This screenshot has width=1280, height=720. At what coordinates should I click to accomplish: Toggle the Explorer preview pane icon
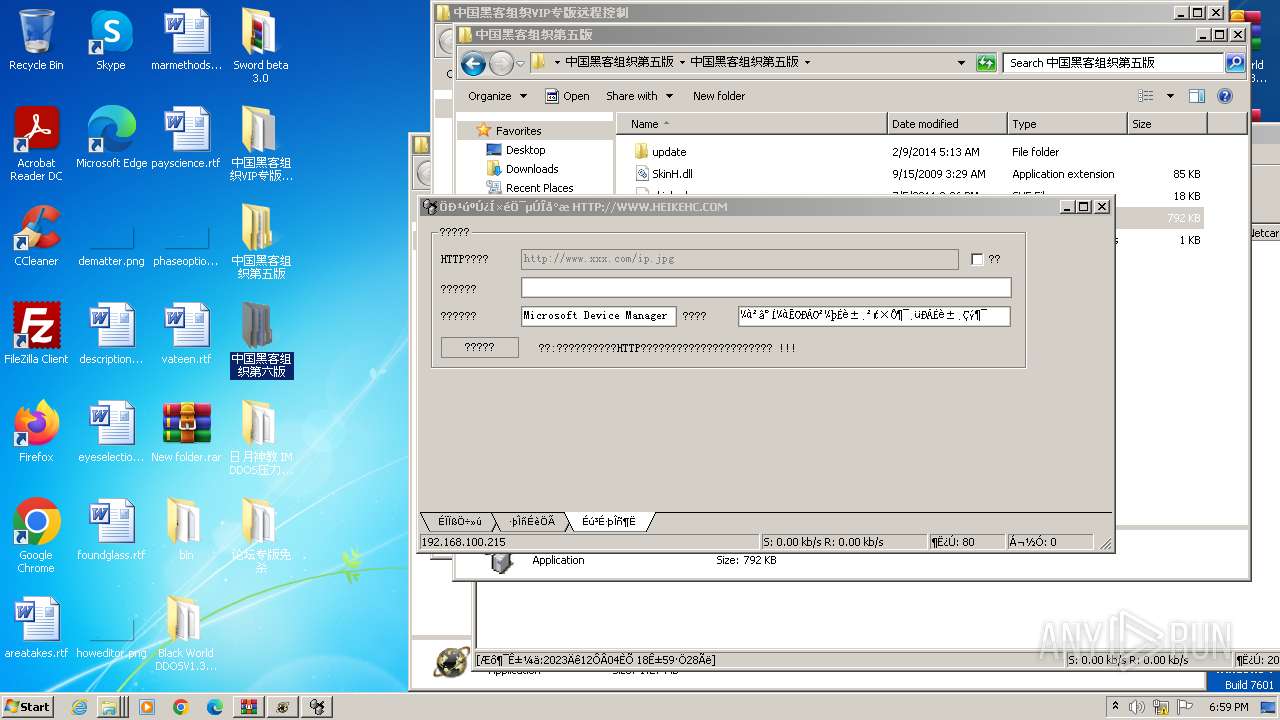(1197, 96)
